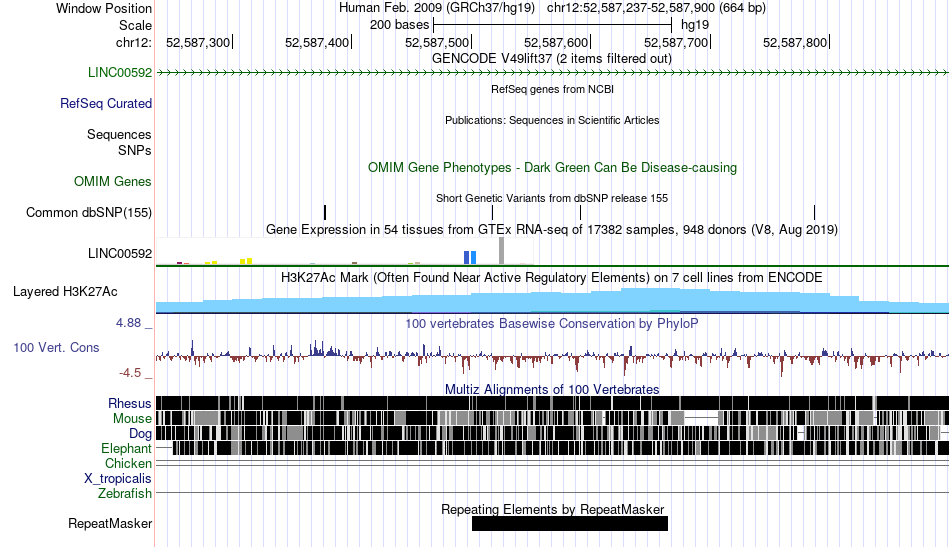The height and width of the screenshot is (547, 950).
Task: Click the Publications Sequences in Scientific Articles title
Action: click(552, 120)
